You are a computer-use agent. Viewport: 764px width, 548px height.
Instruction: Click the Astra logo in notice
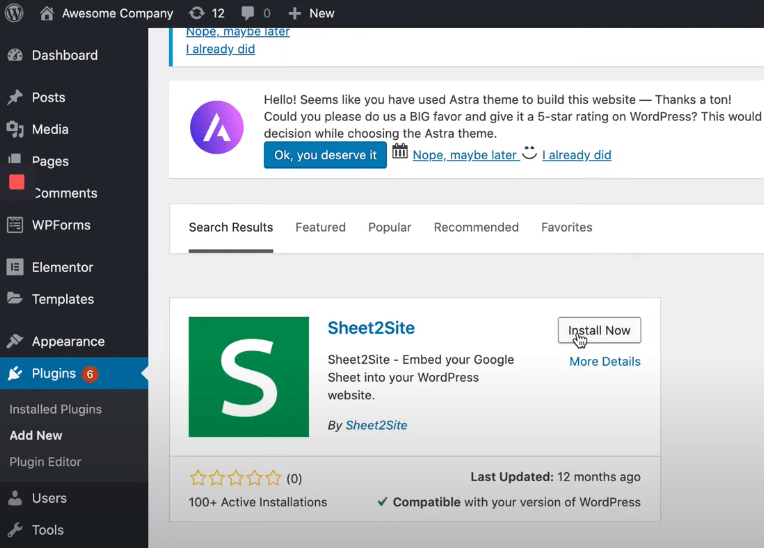click(217, 127)
